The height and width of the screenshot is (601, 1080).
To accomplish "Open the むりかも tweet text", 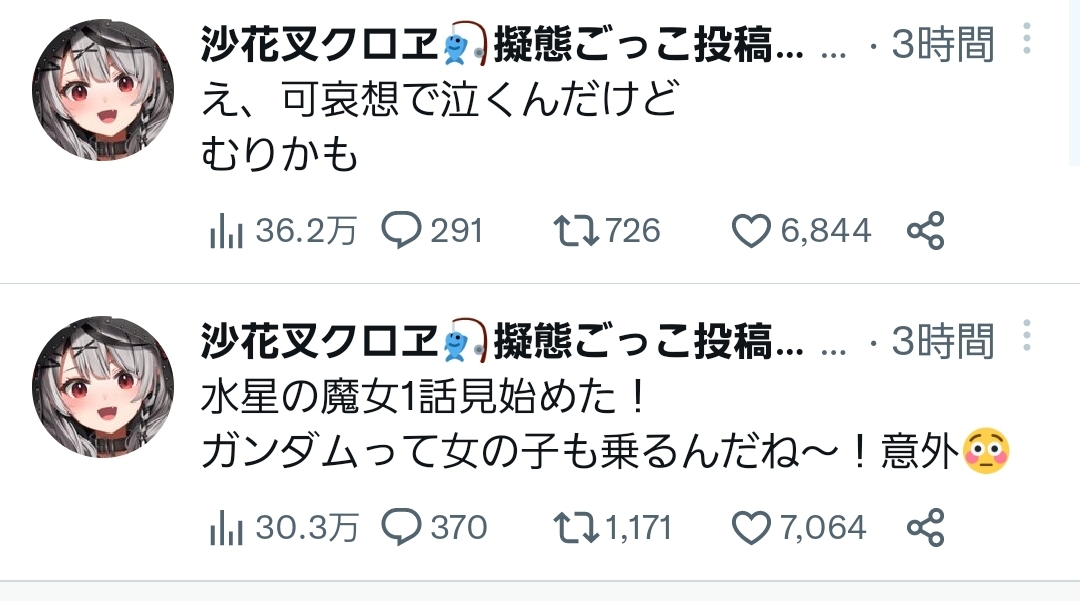I will (x=280, y=155).
